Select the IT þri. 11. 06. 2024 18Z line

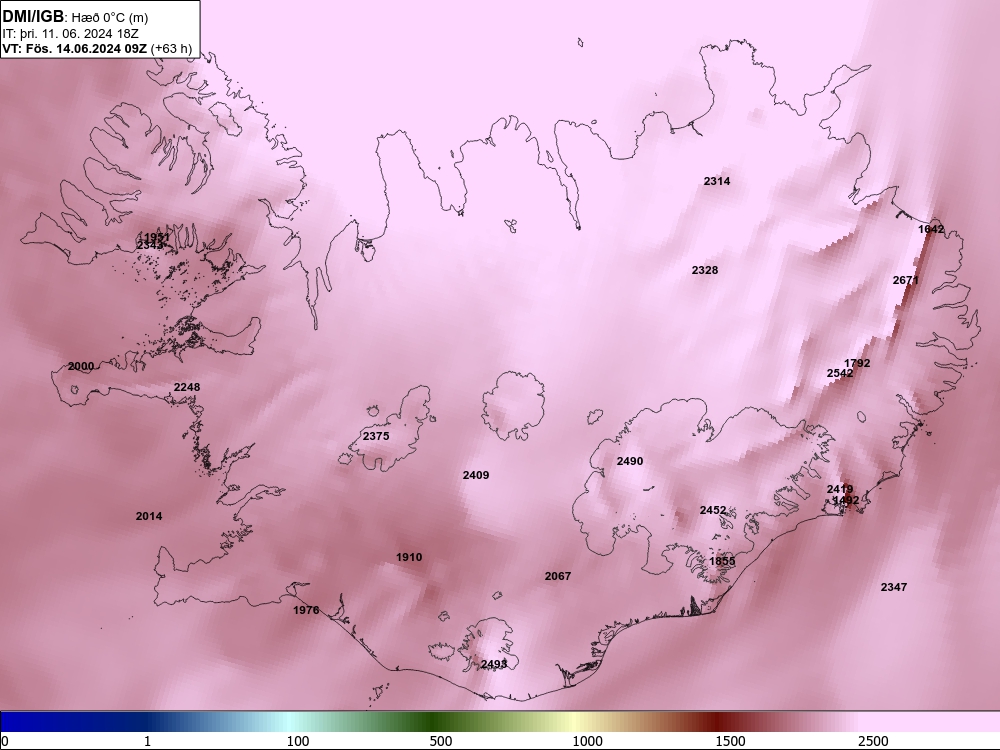tap(70, 33)
